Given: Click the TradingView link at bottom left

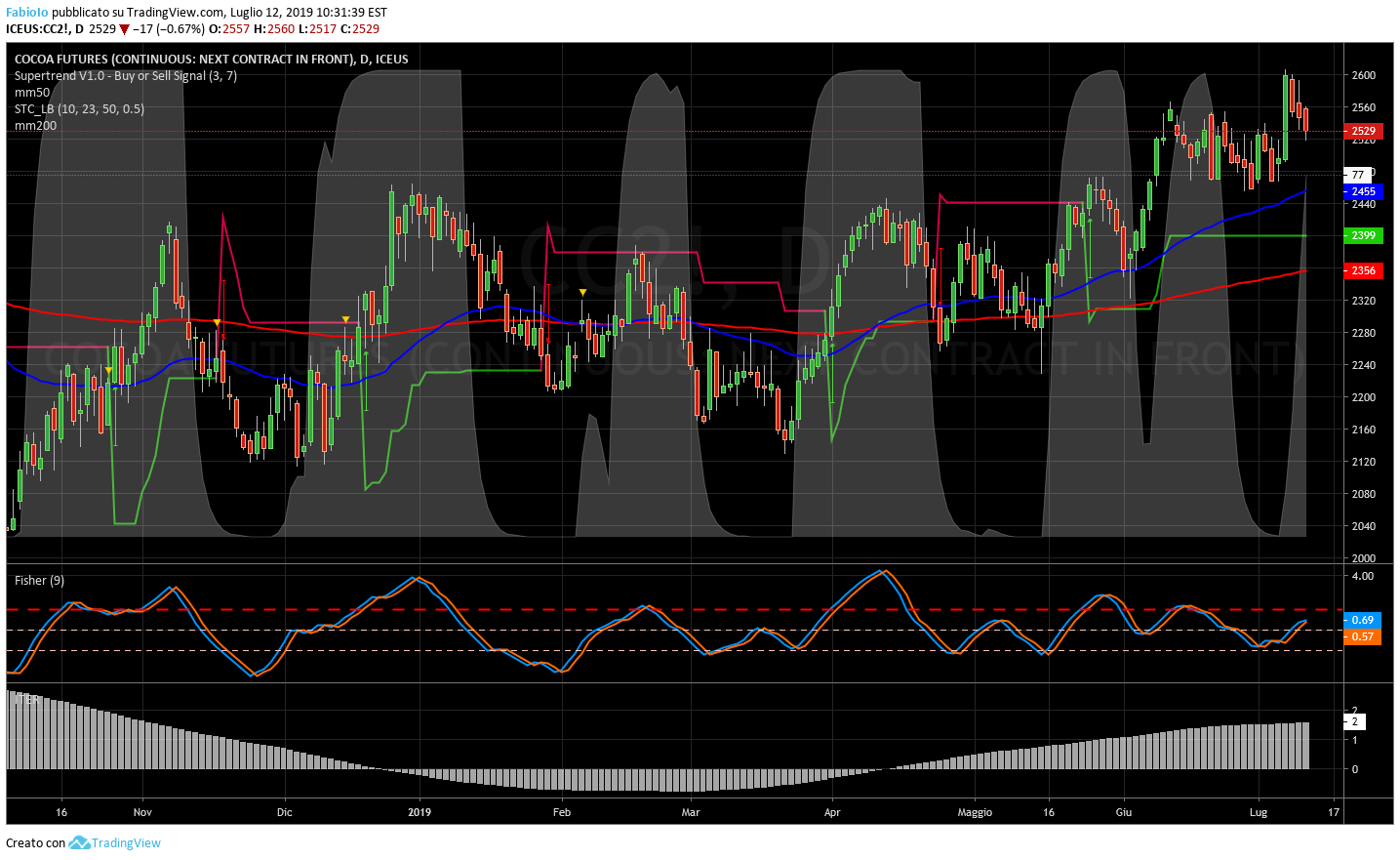Looking at the screenshot, I should click(126, 843).
